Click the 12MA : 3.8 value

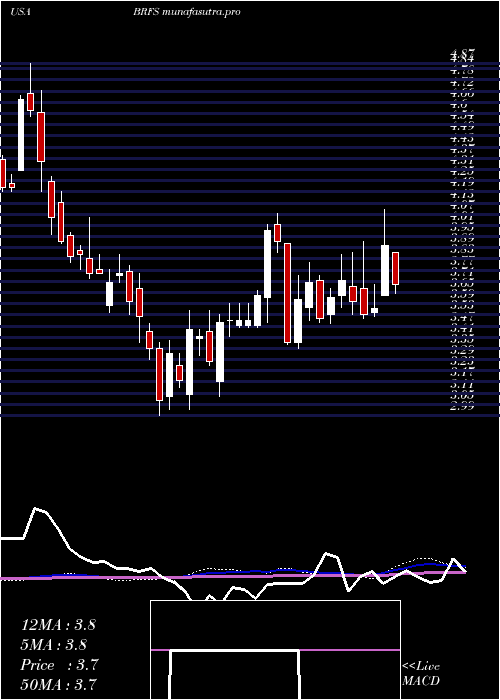coord(58,625)
